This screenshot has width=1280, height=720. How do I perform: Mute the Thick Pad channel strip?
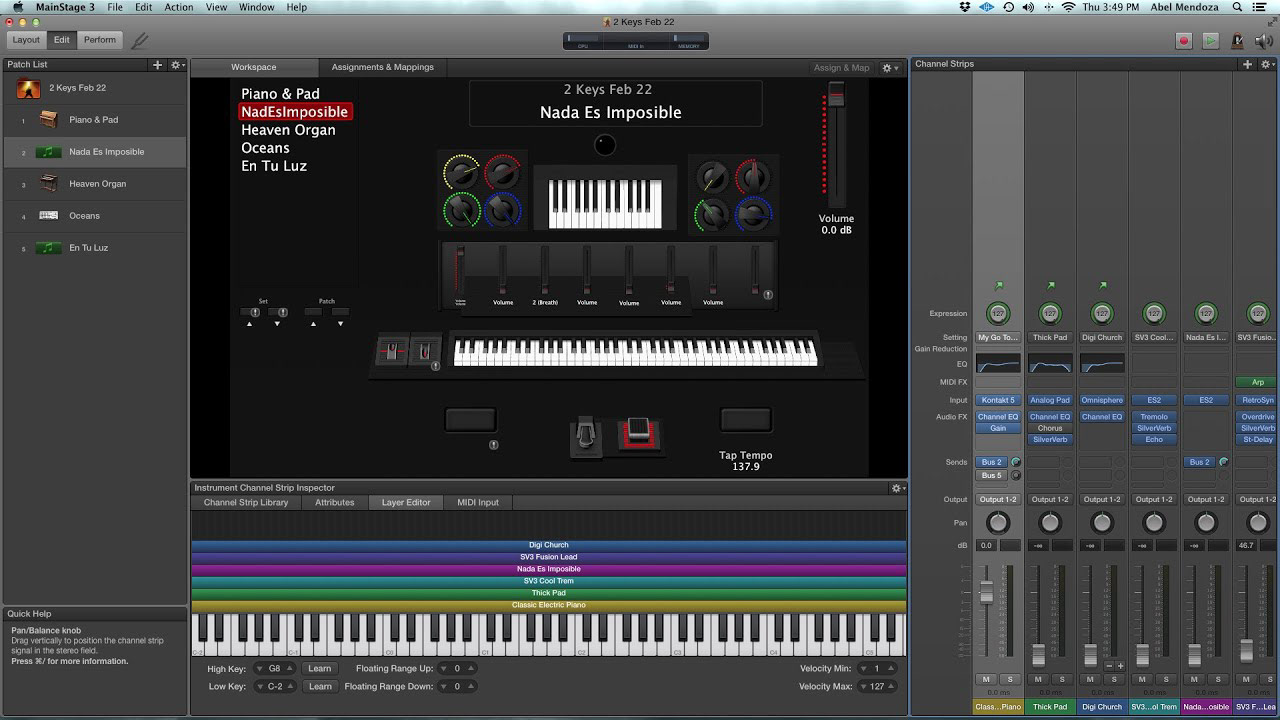pos(1038,679)
